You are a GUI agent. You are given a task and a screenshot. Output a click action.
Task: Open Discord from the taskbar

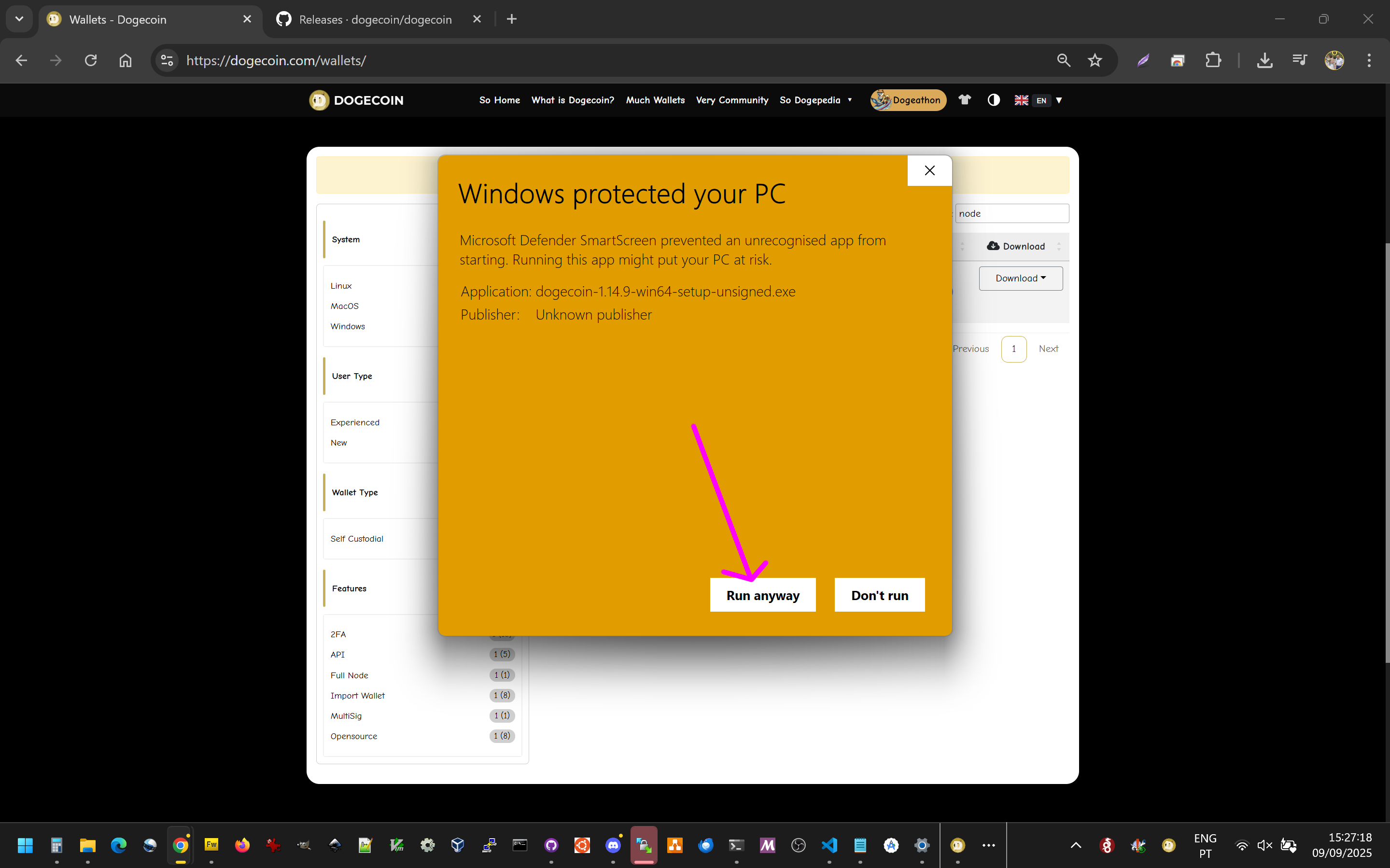[613, 845]
